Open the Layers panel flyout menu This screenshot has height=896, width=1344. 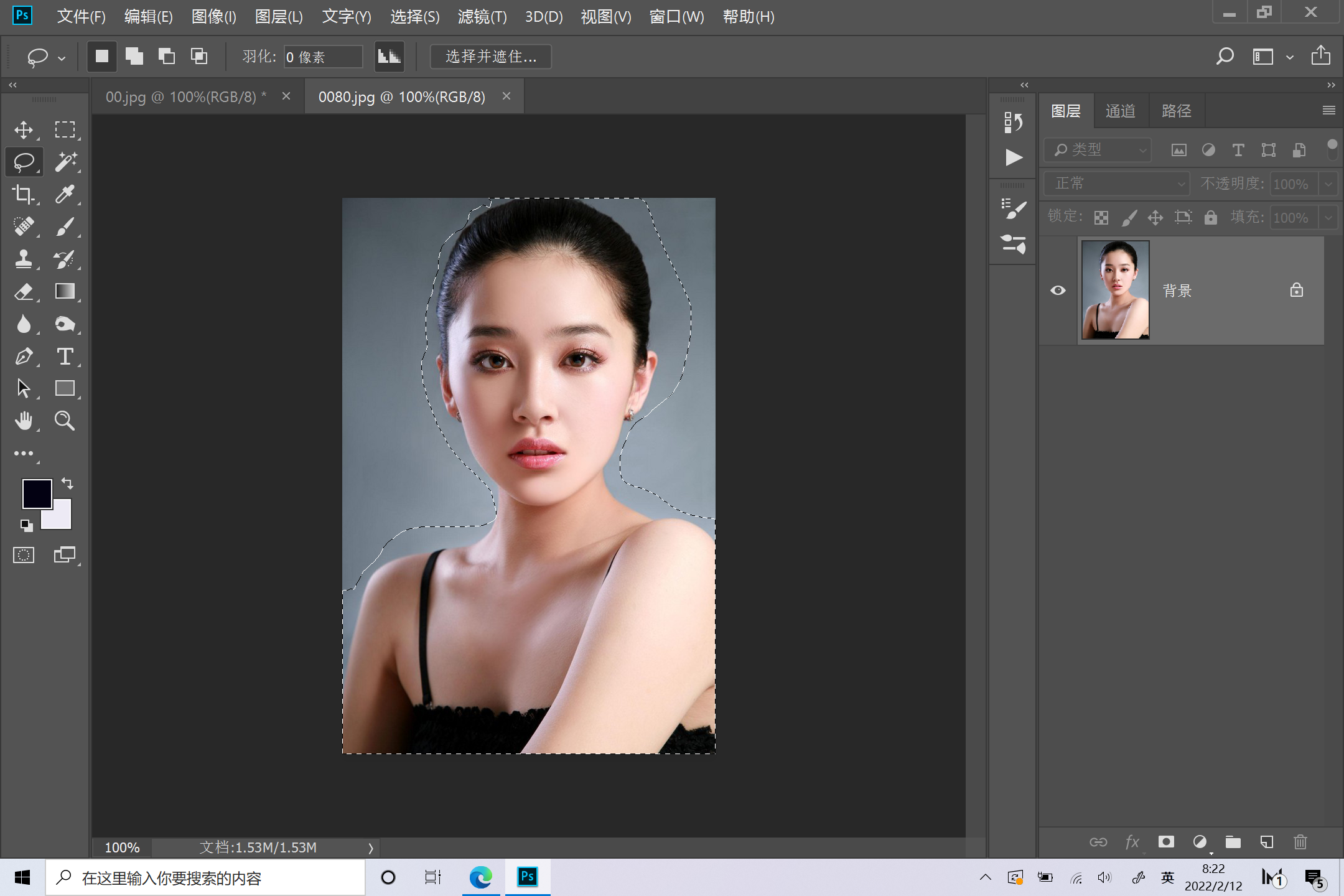[1328, 110]
